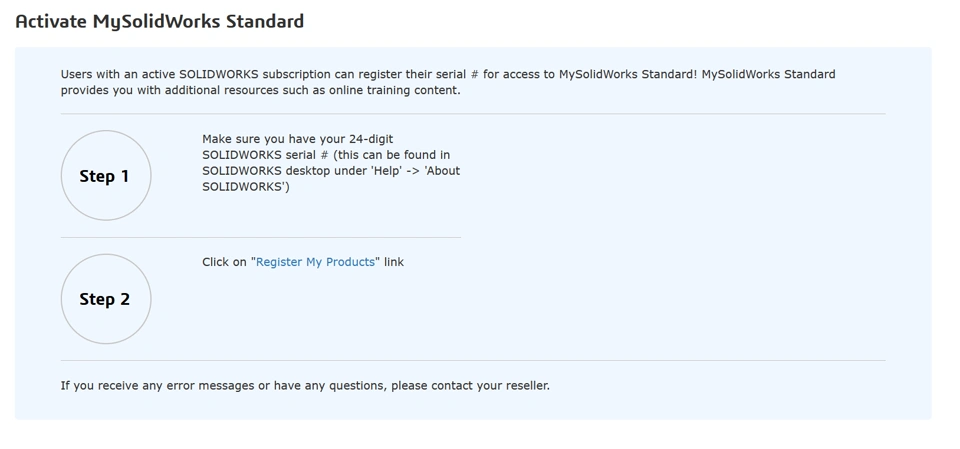Click the Step 1 serial number instructions
The height and width of the screenshot is (449, 960).
330,163
